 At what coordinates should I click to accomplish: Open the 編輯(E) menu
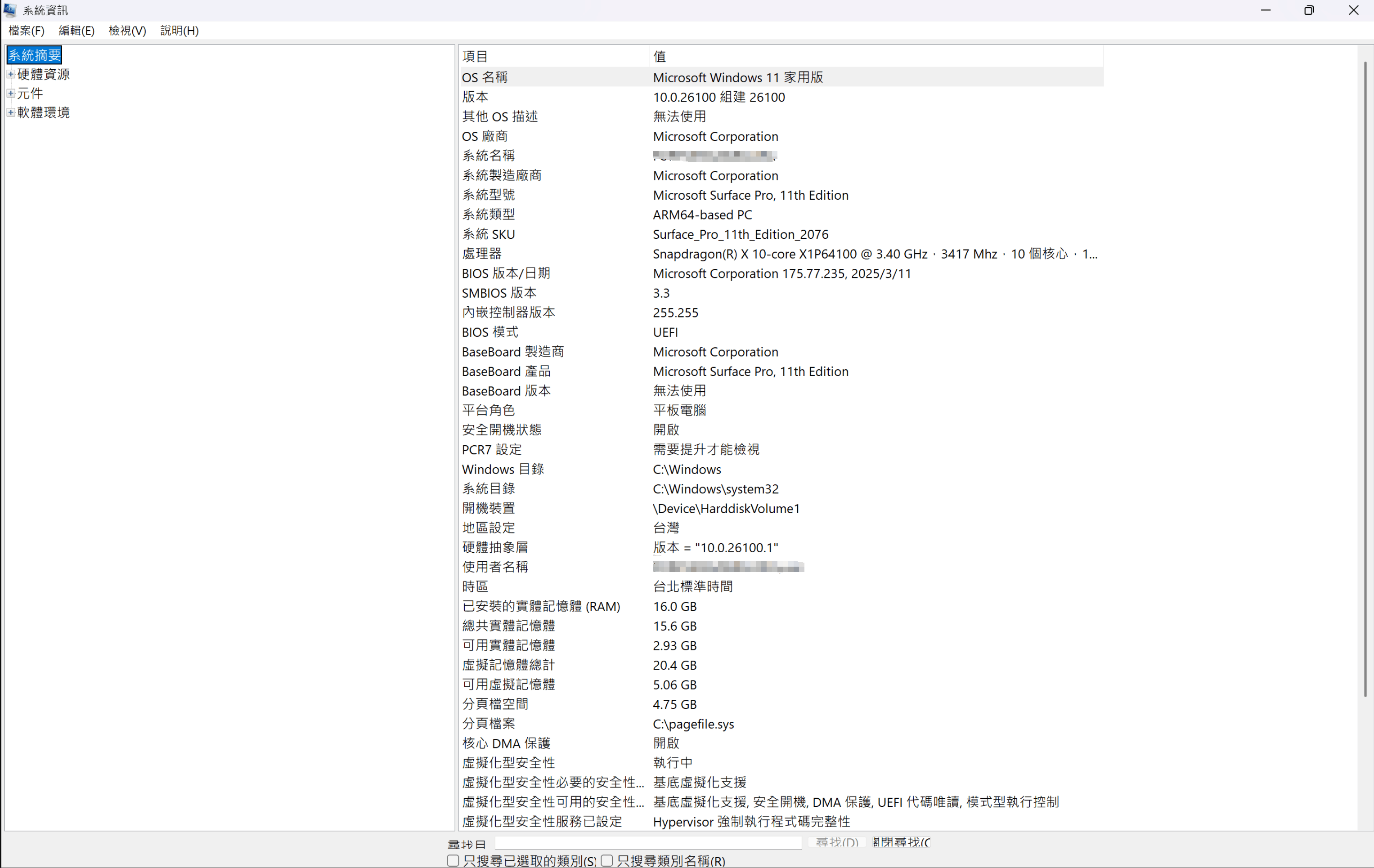point(76,30)
